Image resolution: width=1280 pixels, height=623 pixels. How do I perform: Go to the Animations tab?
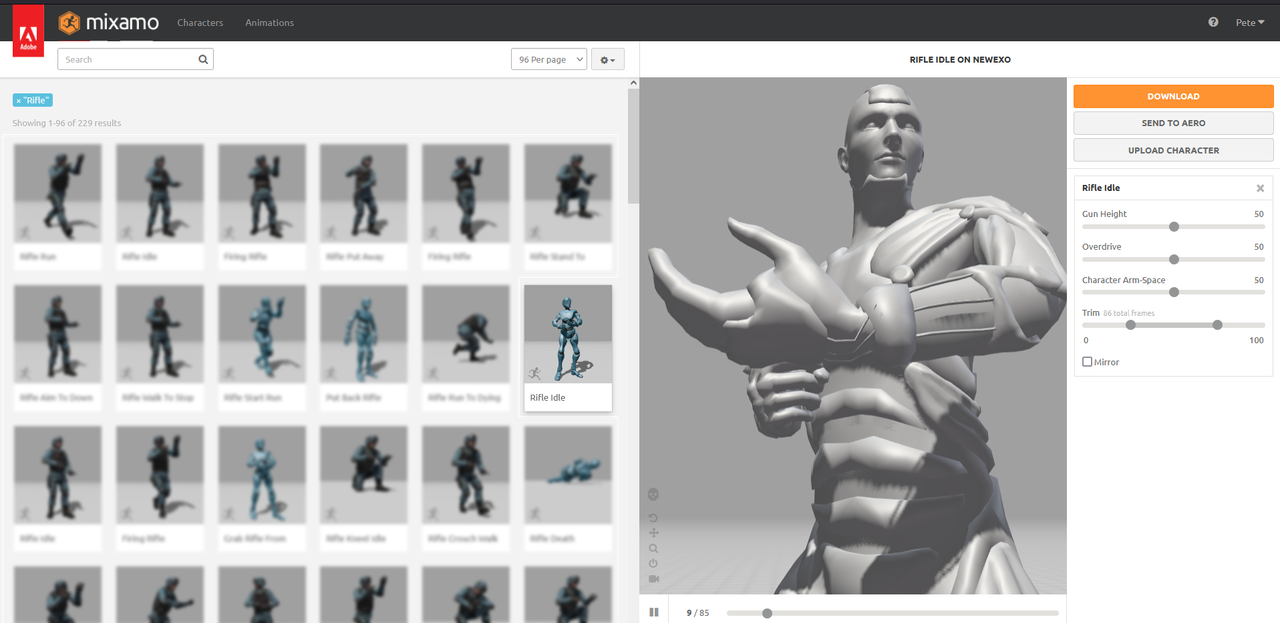pos(269,22)
